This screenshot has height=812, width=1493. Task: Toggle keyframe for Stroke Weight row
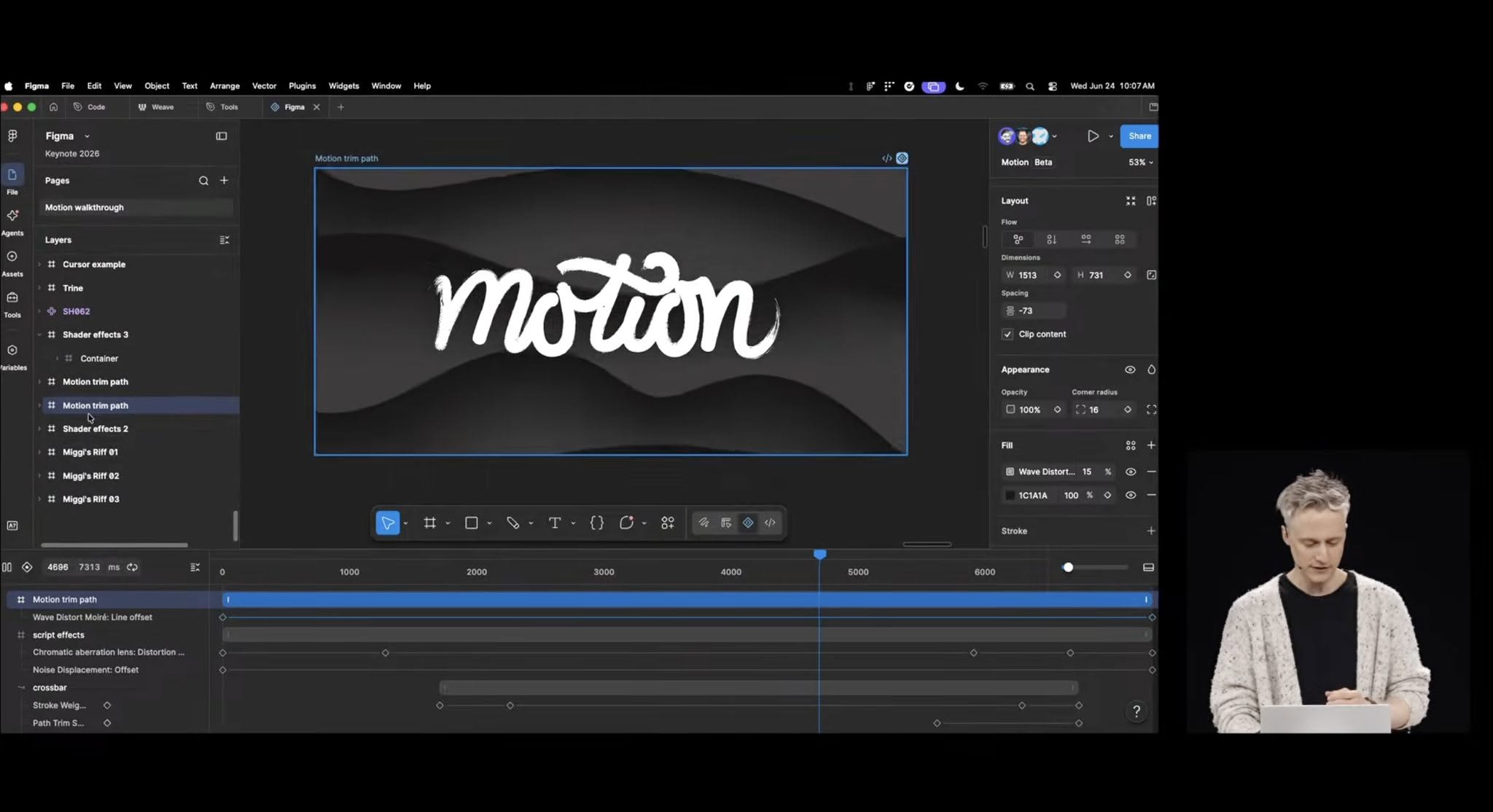[107, 706]
